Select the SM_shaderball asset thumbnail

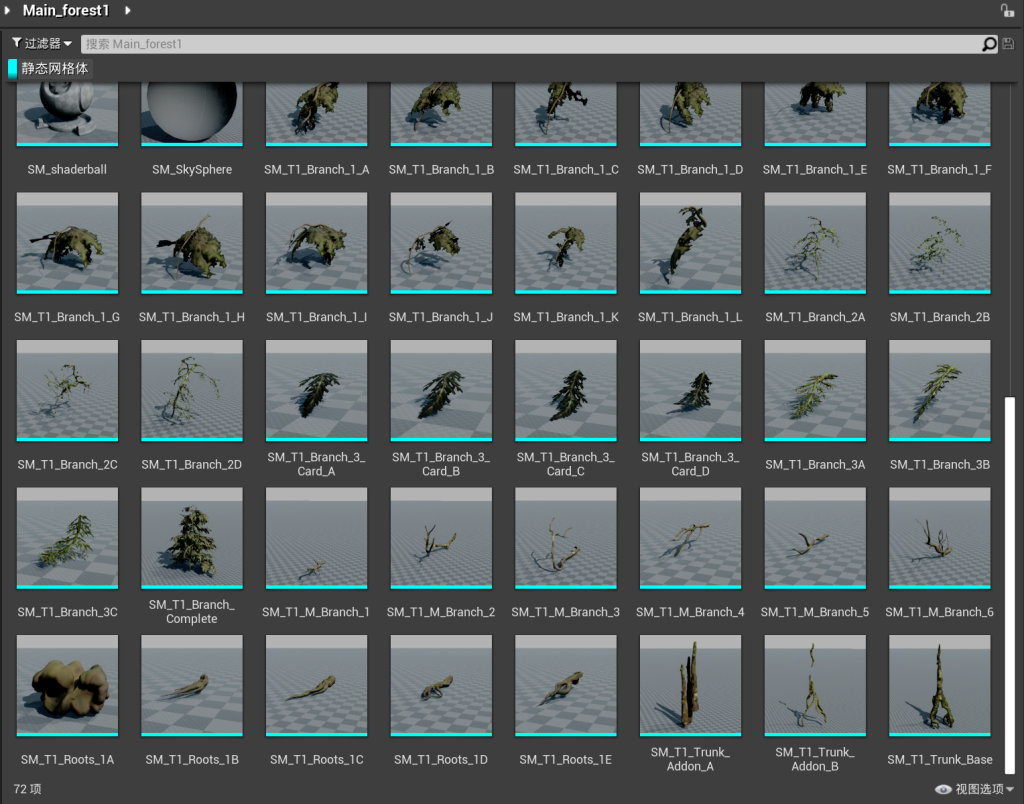67,115
